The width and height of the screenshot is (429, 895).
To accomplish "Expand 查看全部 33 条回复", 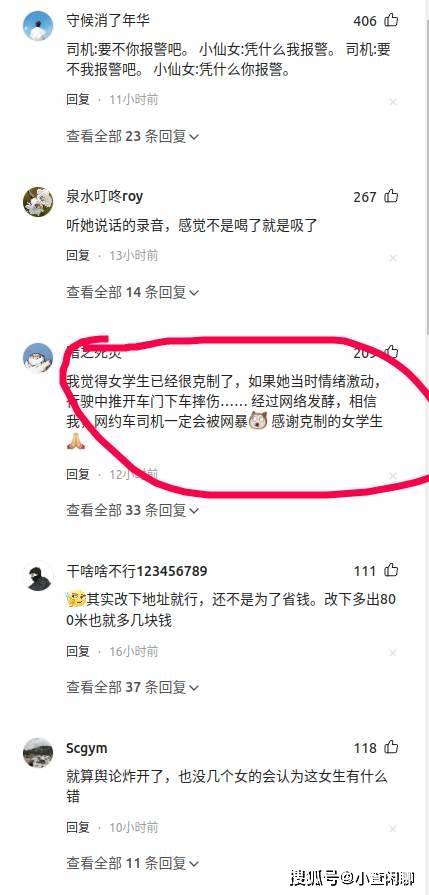I will coord(132,510).
